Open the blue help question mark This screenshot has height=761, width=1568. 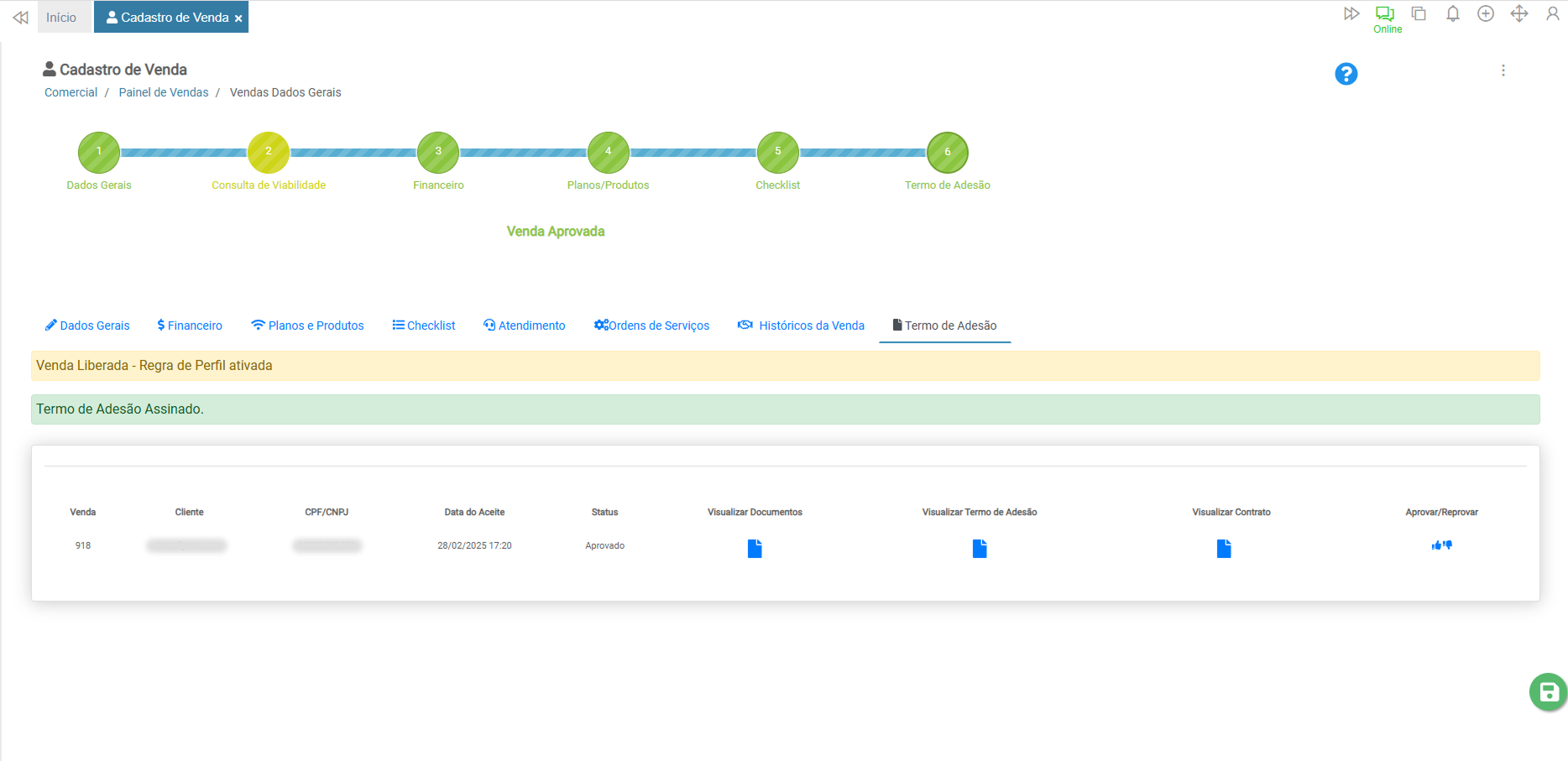1346,74
